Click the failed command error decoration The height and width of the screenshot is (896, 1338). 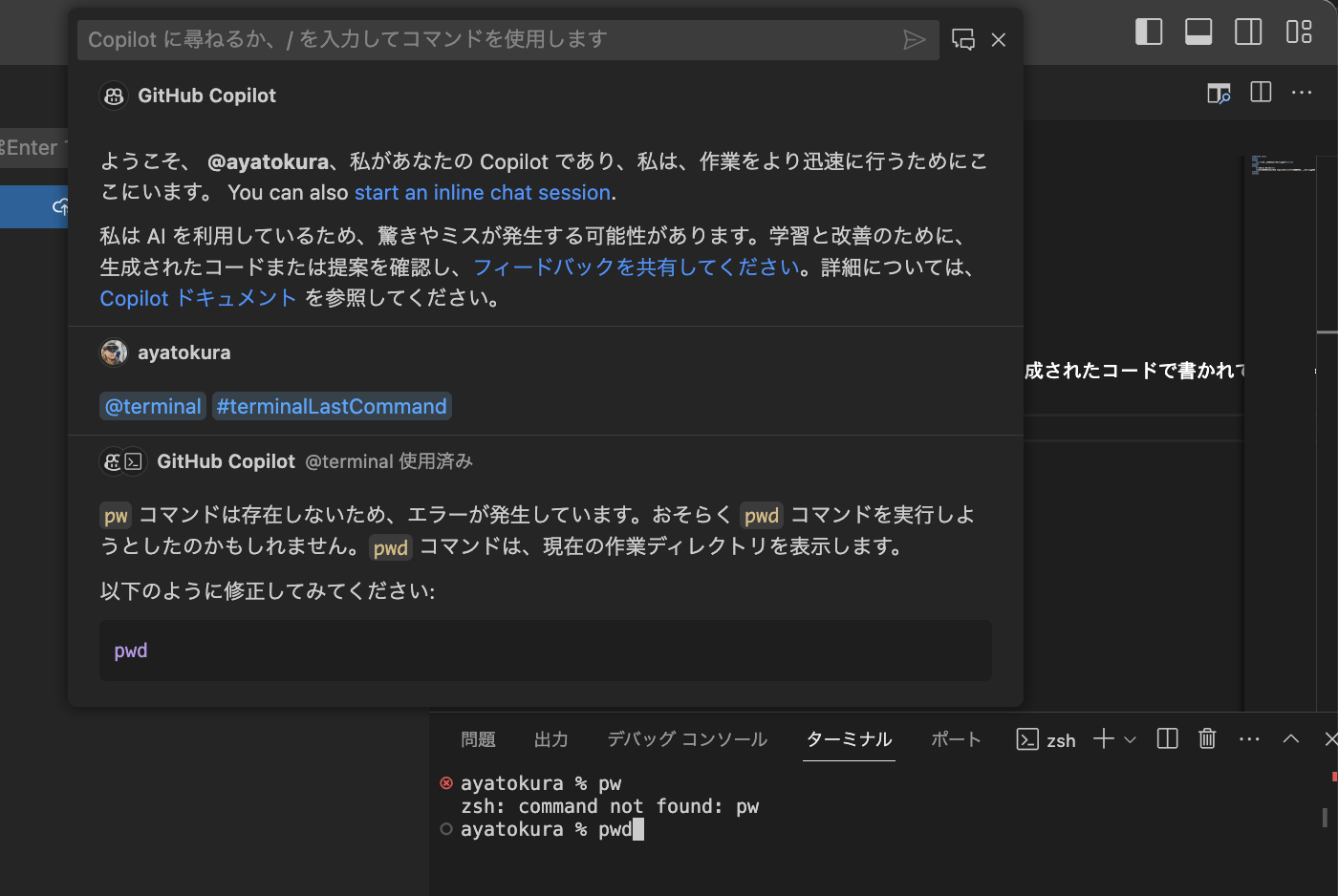[446, 783]
